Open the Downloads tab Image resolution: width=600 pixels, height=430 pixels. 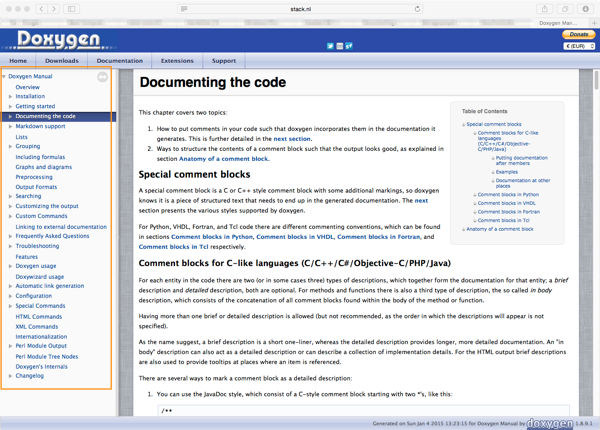tap(62, 61)
